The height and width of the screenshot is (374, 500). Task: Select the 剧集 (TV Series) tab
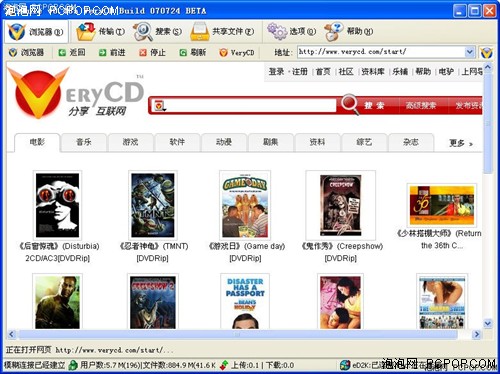270,142
